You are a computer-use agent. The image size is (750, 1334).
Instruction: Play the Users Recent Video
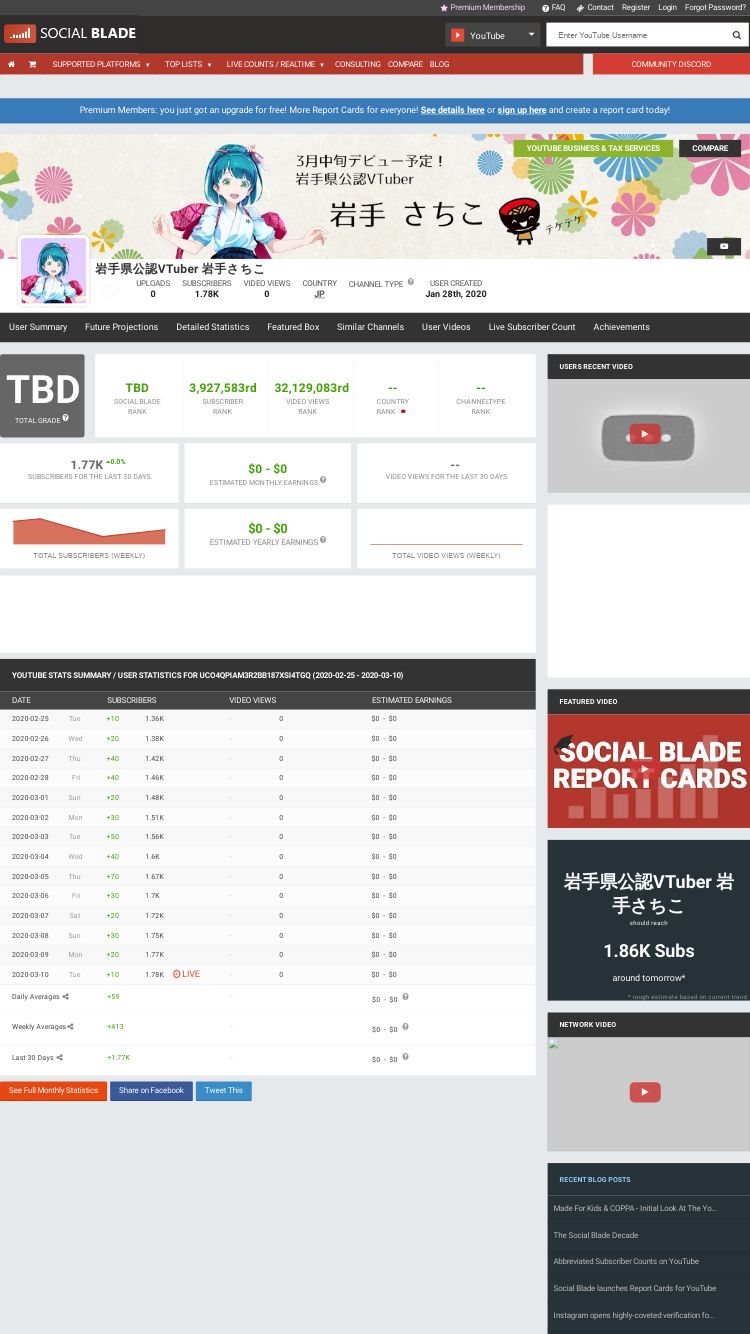[x=644, y=434]
